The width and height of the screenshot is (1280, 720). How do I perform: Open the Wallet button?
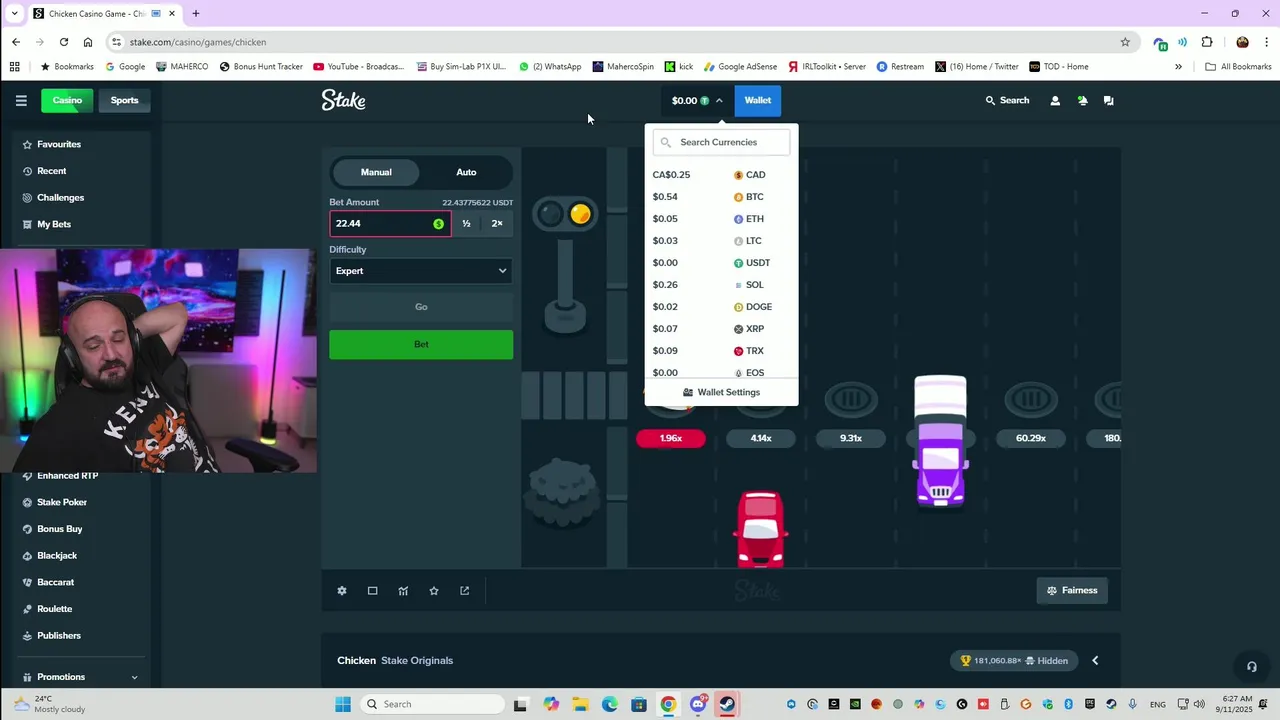click(x=758, y=100)
